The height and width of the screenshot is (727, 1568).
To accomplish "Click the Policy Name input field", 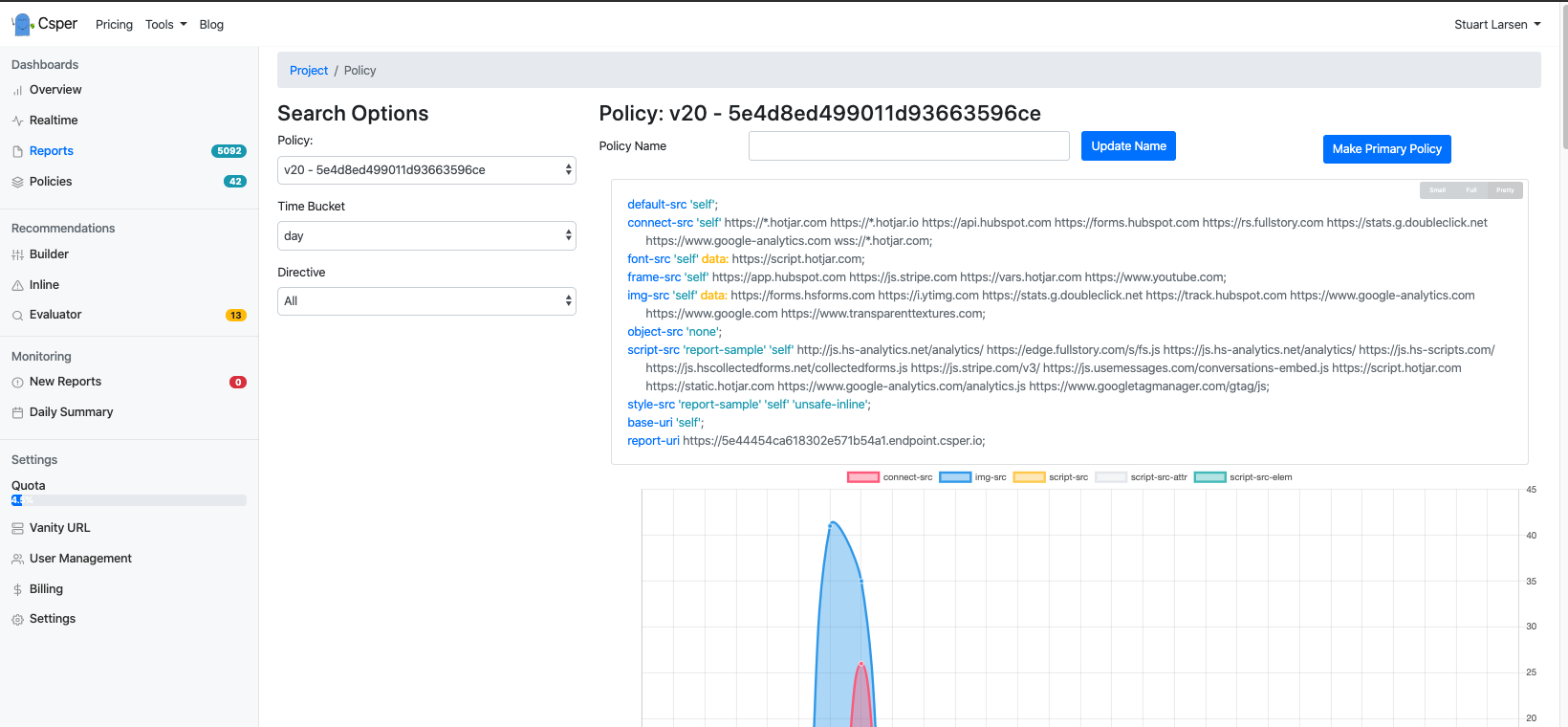I will [x=908, y=146].
